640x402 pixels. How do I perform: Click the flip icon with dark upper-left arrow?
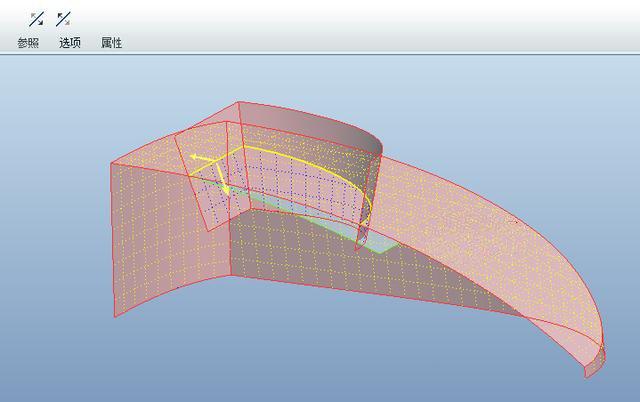point(63,19)
